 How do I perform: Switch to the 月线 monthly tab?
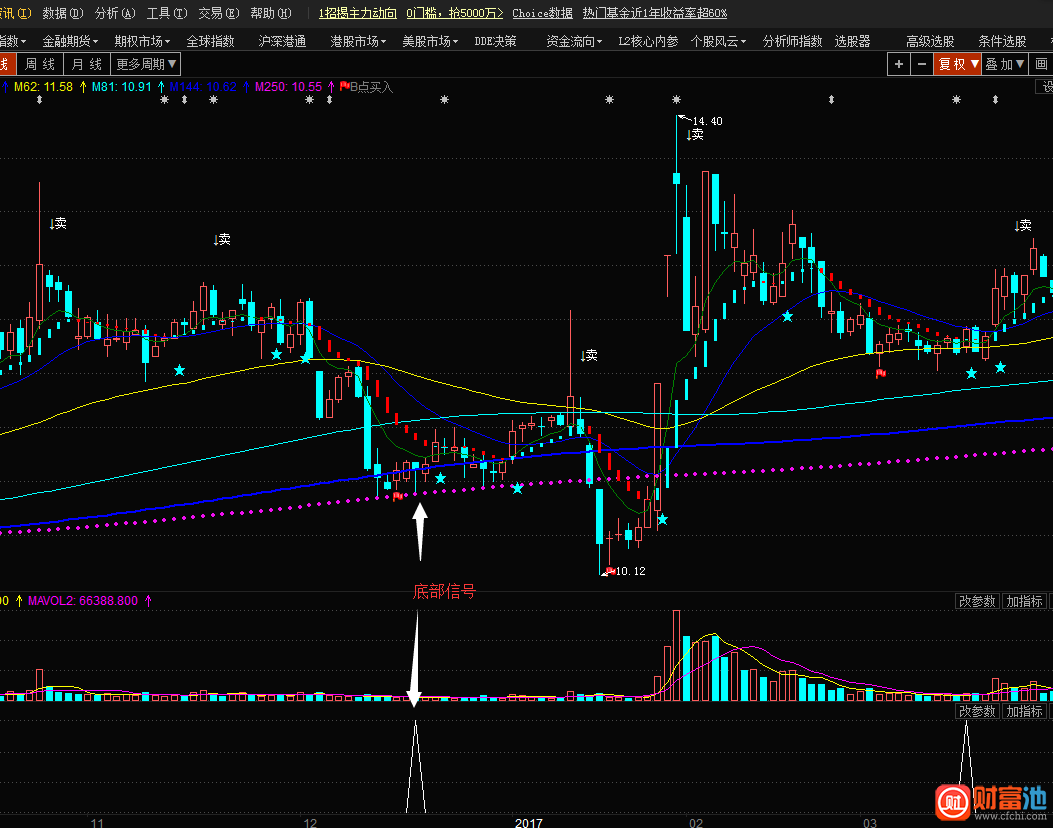click(x=87, y=64)
